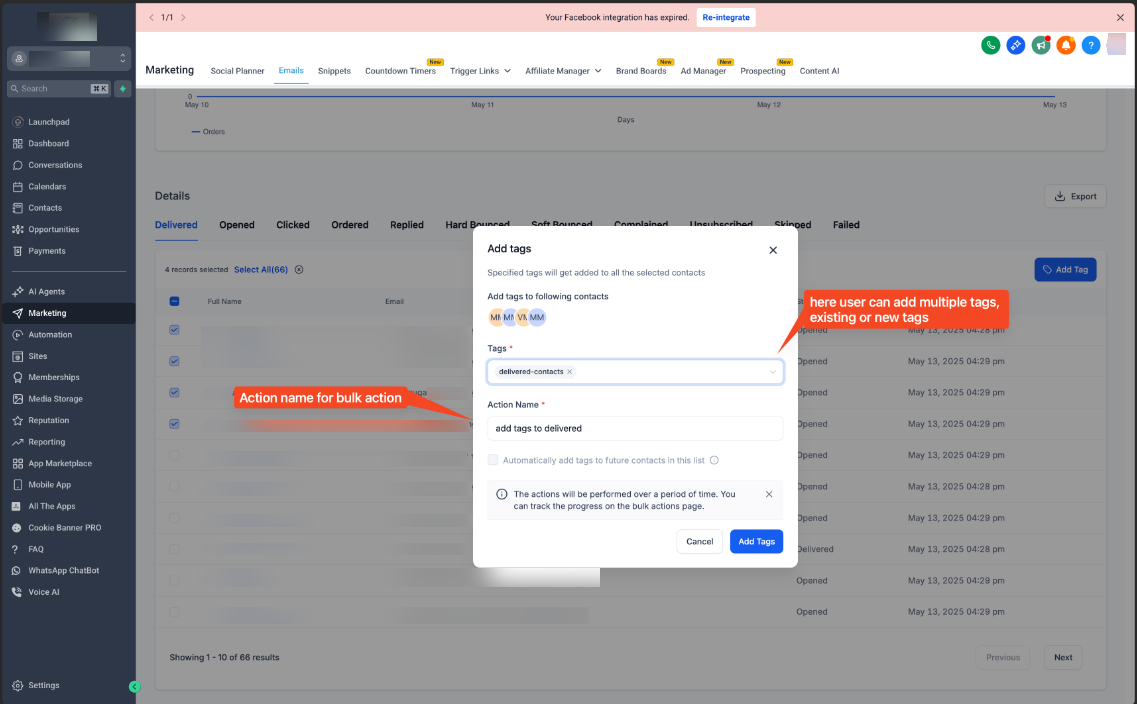Image resolution: width=1137 pixels, height=704 pixels.
Task: Open the Countdown Timers tab
Action: tap(400, 71)
